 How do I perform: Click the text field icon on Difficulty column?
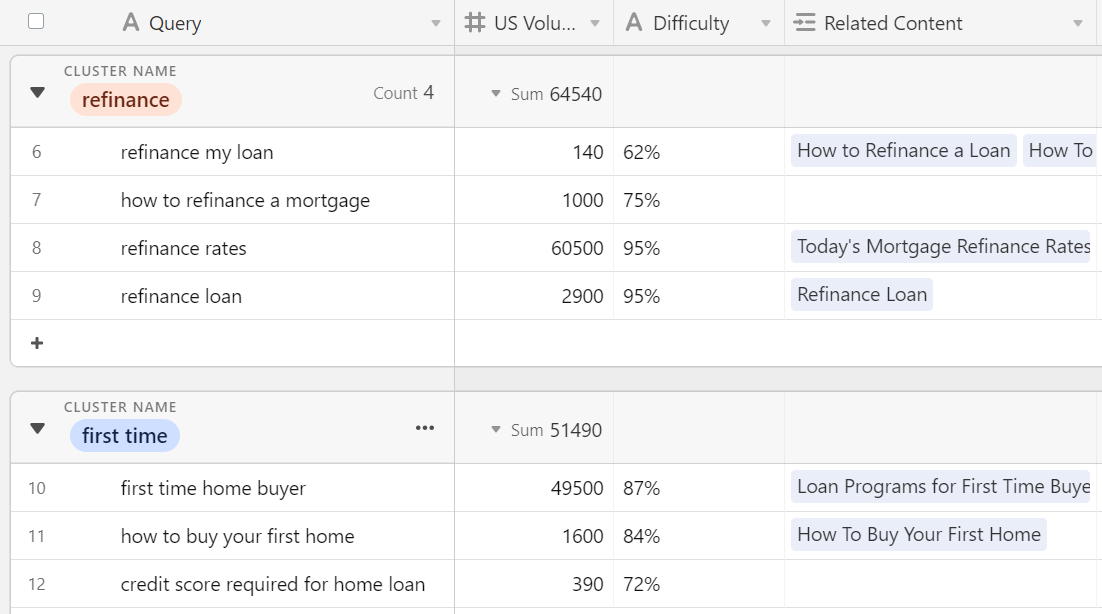634,22
